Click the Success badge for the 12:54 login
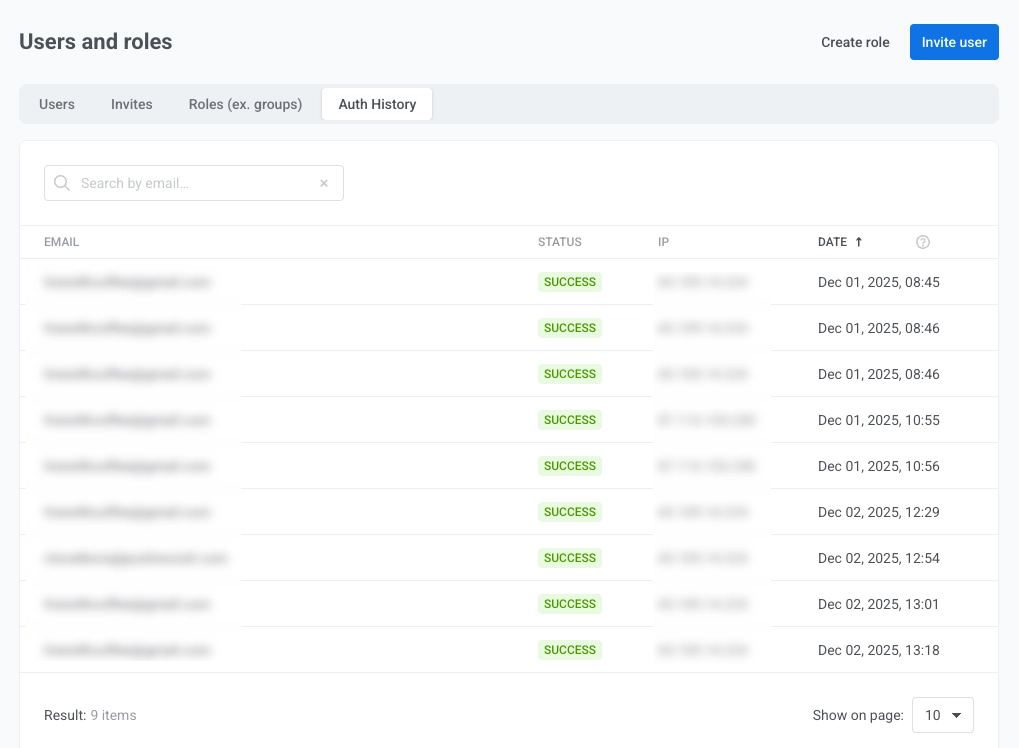This screenshot has height=748, width=1019. point(570,558)
